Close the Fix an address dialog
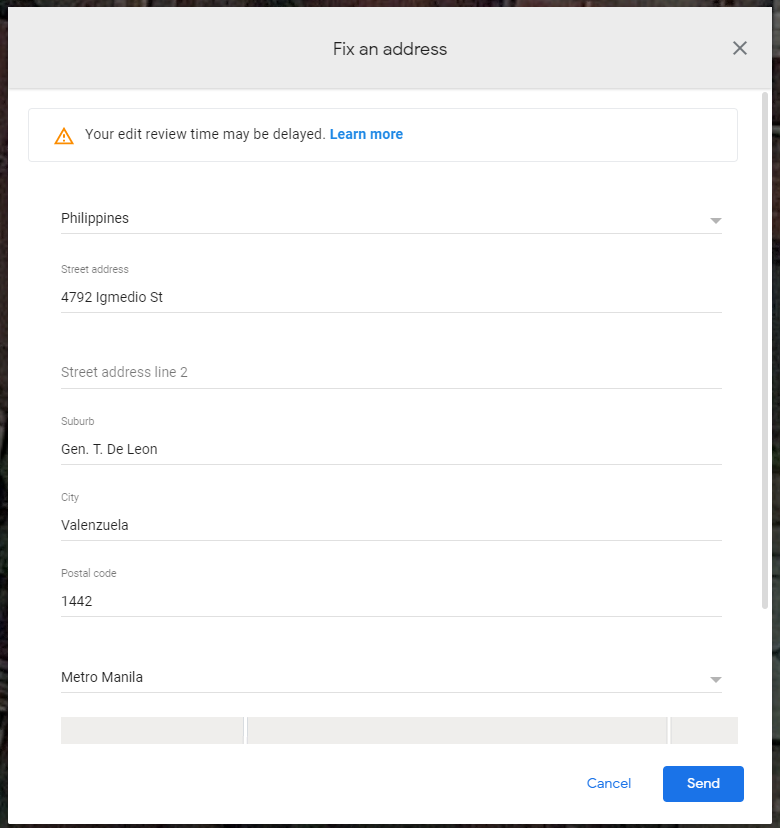This screenshot has height=828, width=780. (740, 48)
